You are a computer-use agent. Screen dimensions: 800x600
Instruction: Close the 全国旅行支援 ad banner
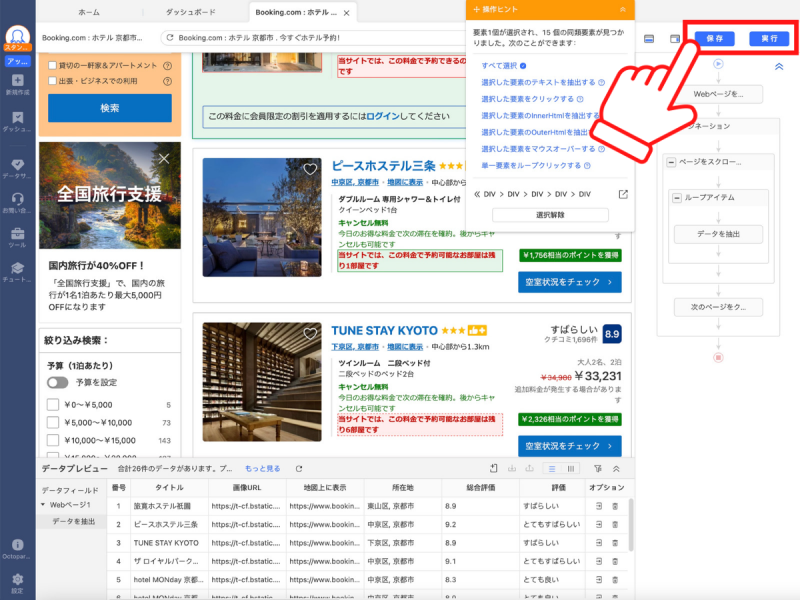[164, 159]
